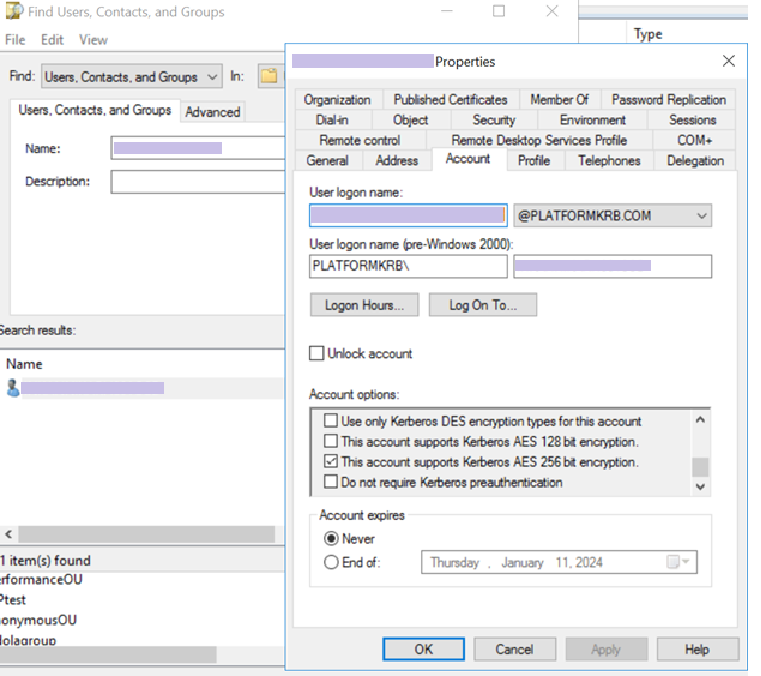Click Cancel in the Properties dialog
Viewport: 761px width, 676px height.
[x=514, y=649]
